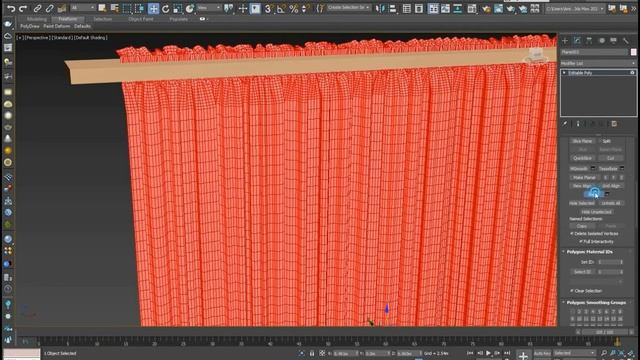
Task: Activate the Select and Move tool
Action: pyautogui.click(x=153, y=8)
